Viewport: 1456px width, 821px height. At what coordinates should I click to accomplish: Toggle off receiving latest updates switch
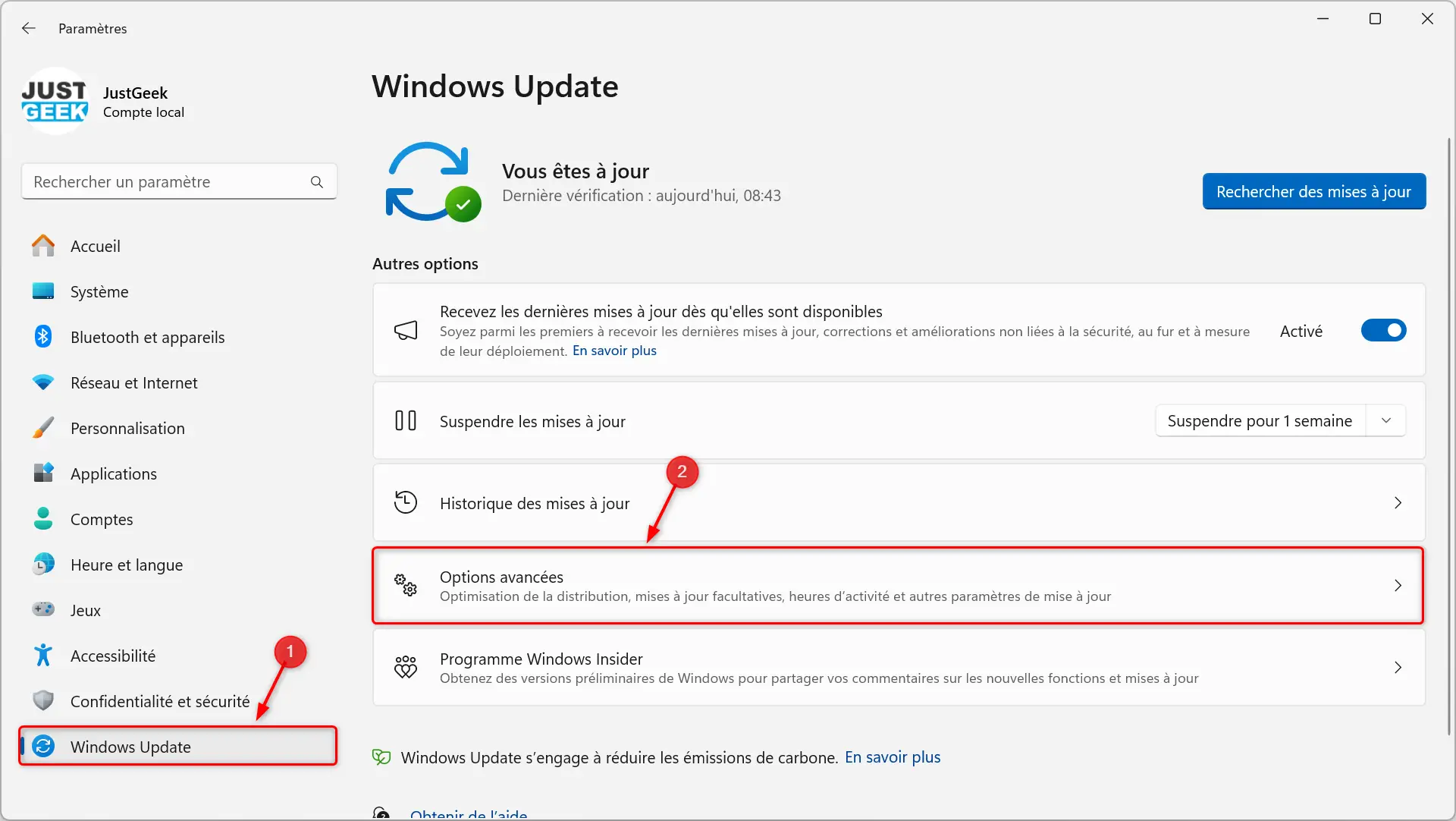click(x=1383, y=331)
